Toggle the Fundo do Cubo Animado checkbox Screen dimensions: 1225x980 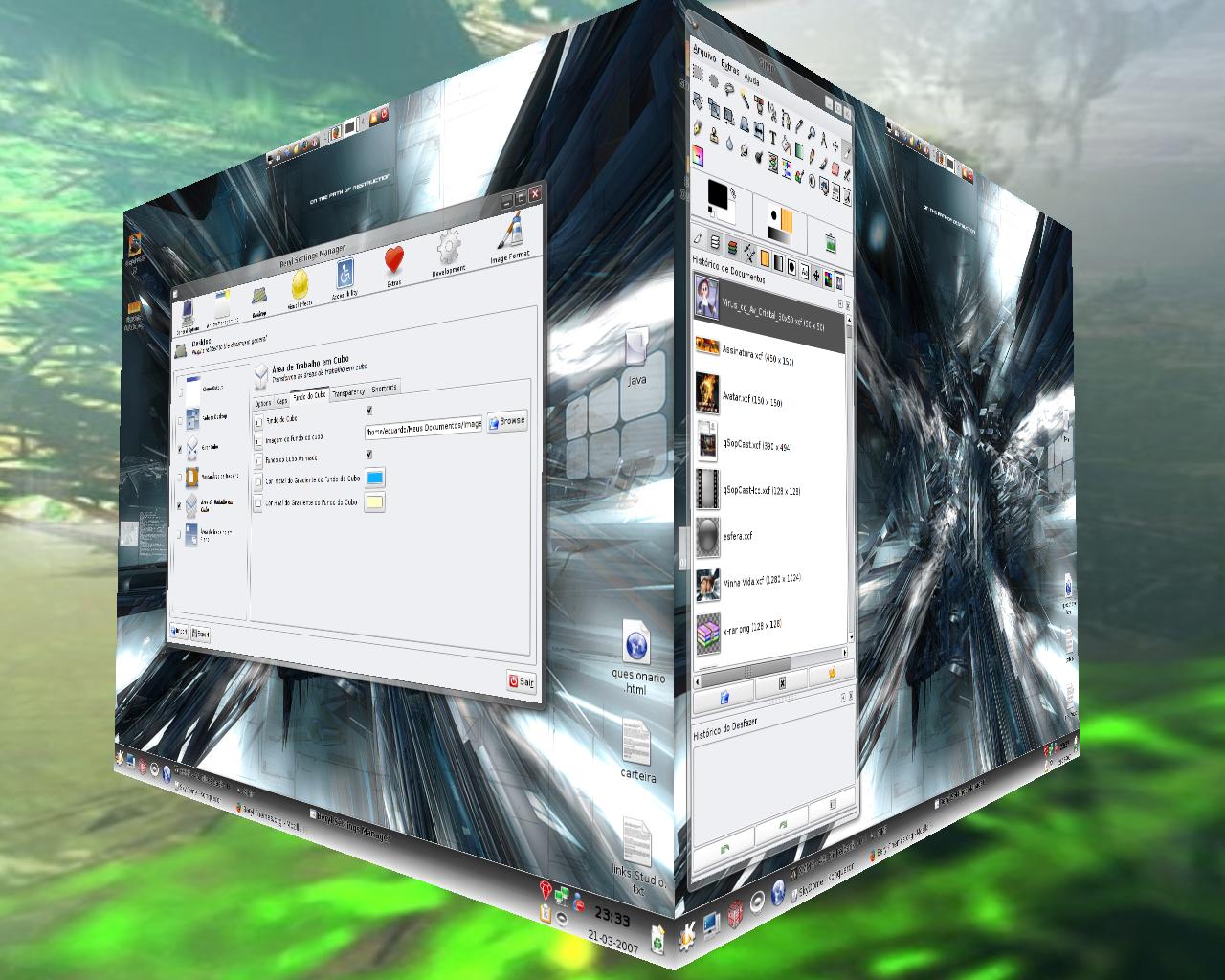tap(369, 455)
